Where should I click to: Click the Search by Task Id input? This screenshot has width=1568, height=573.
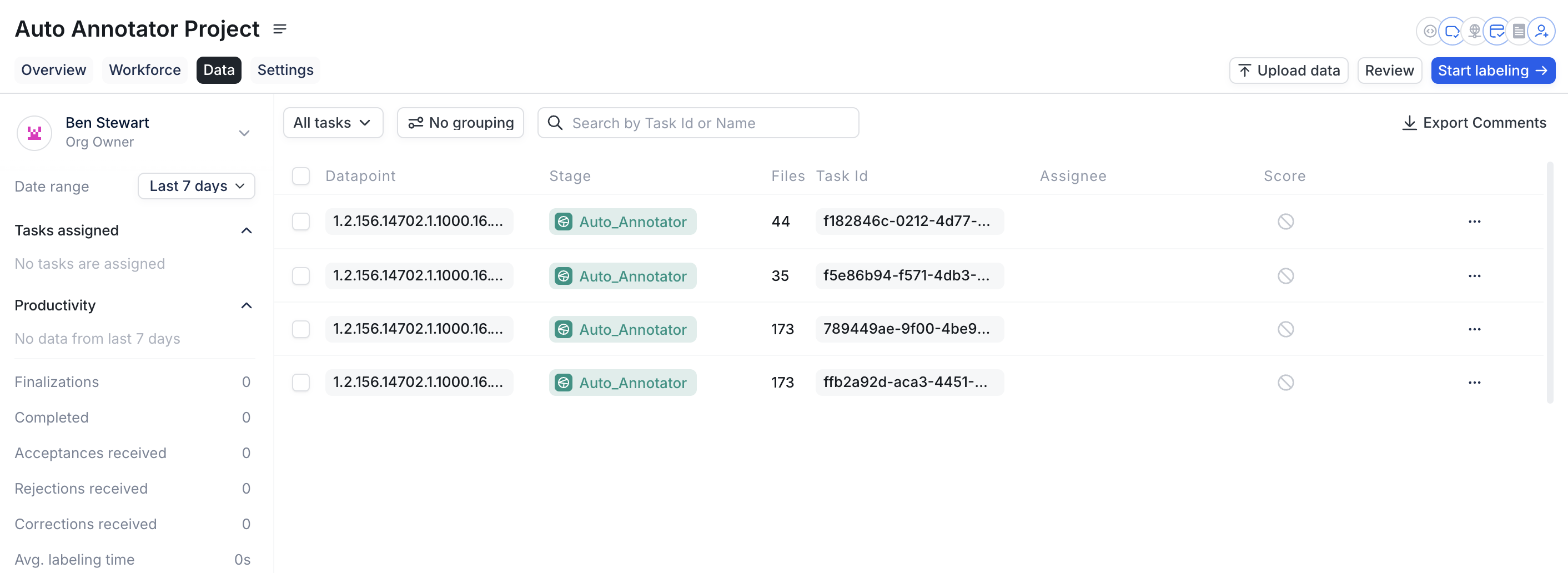[x=698, y=123]
